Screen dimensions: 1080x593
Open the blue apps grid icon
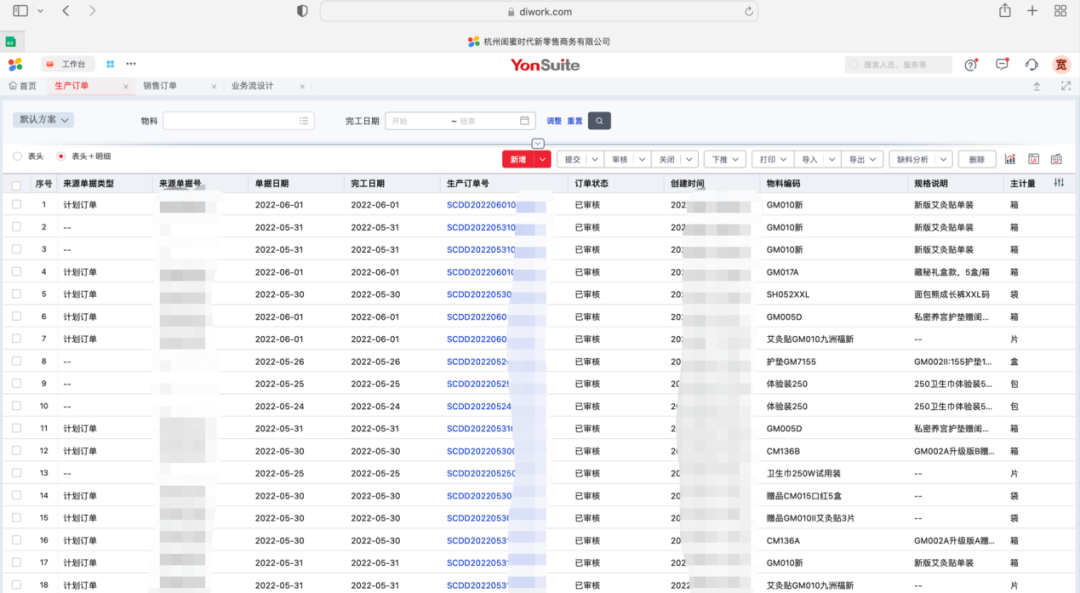[110, 64]
